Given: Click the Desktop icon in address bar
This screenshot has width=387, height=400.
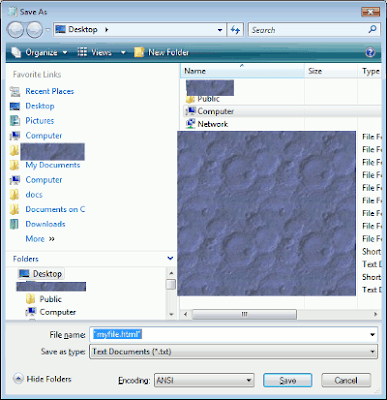Looking at the screenshot, I should (x=60, y=29).
